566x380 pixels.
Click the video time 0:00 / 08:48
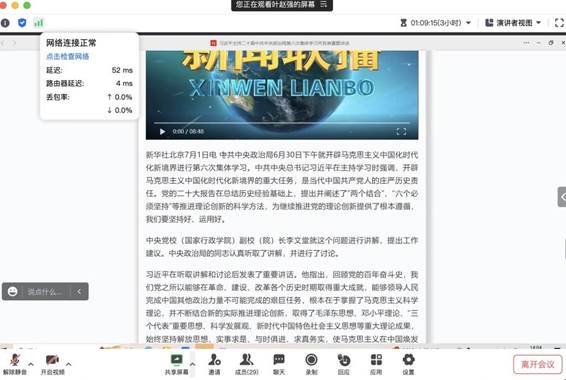point(188,131)
